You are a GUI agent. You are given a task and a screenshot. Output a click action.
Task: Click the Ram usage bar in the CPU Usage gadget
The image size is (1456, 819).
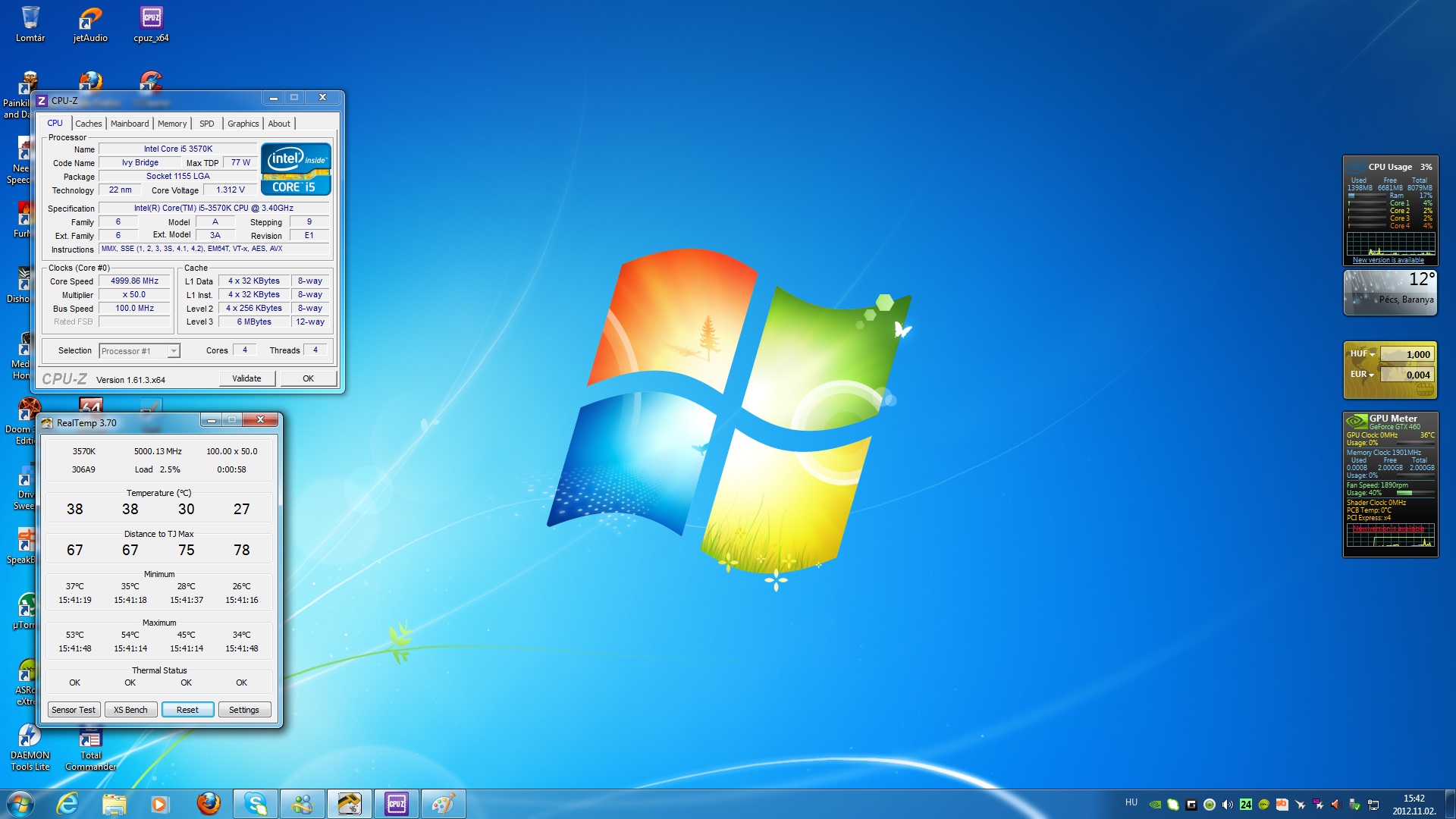pyautogui.click(x=1367, y=196)
